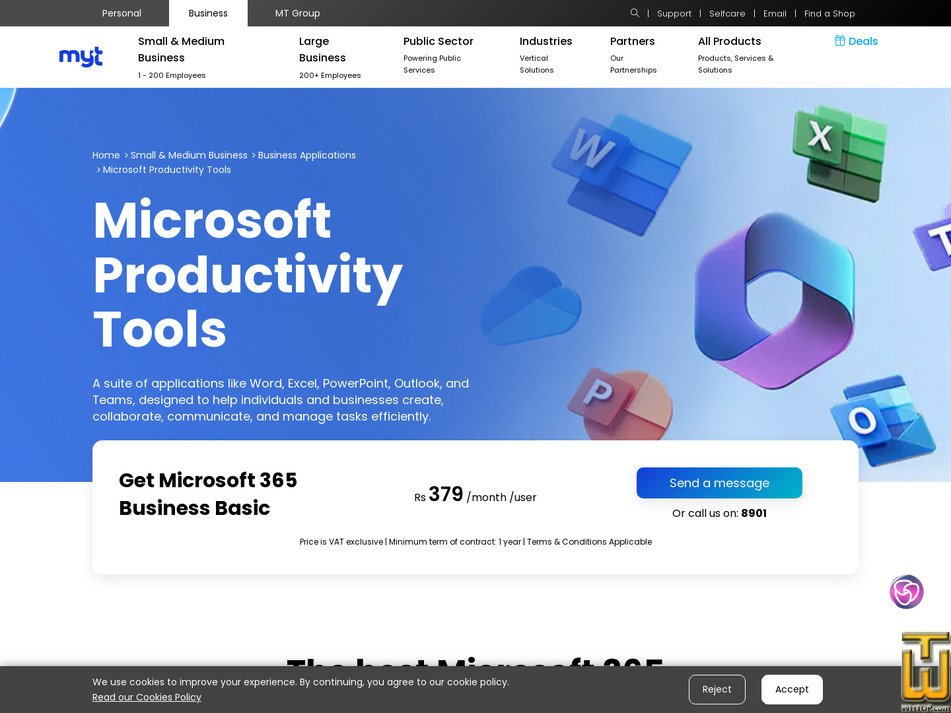The image size is (951, 713).
Task: Open the floating chat assistant icon
Action: click(x=906, y=592)
